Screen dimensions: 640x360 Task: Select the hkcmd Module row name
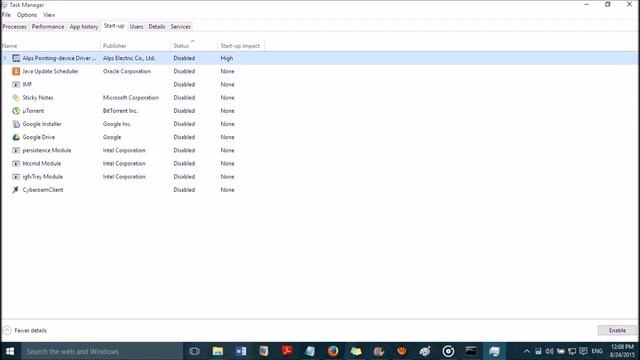point(42,164)
